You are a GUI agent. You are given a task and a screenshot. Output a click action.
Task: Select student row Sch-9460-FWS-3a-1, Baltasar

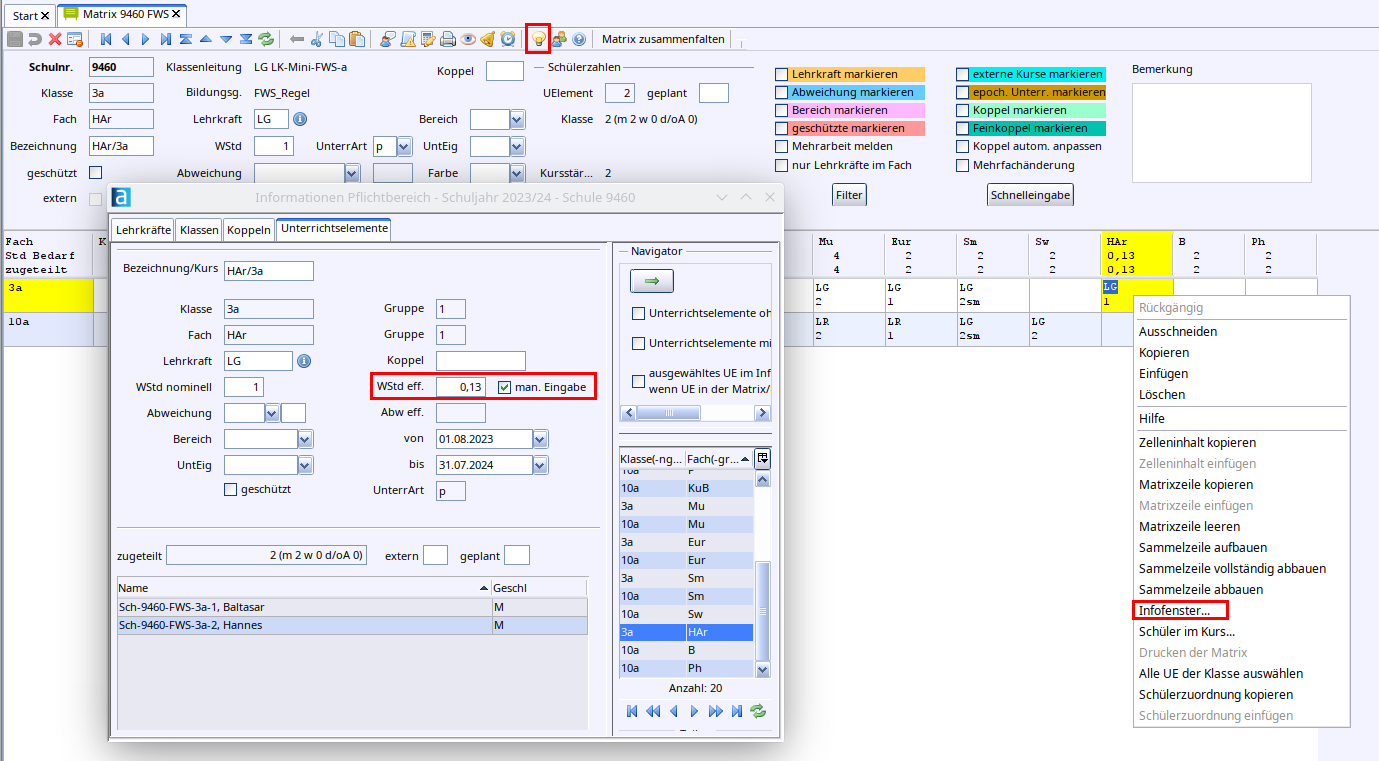click(352, 607)
